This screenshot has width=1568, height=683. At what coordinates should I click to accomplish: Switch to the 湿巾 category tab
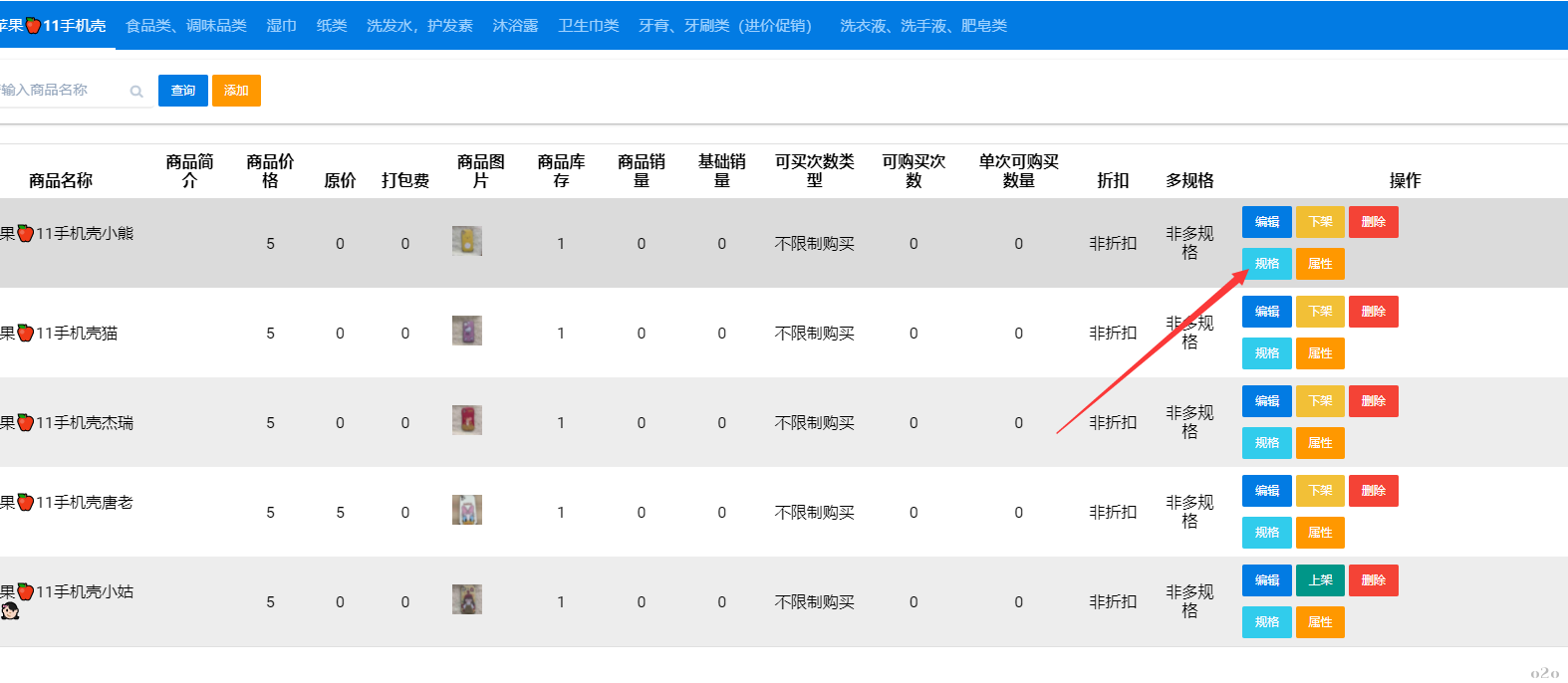pos(281,26)
